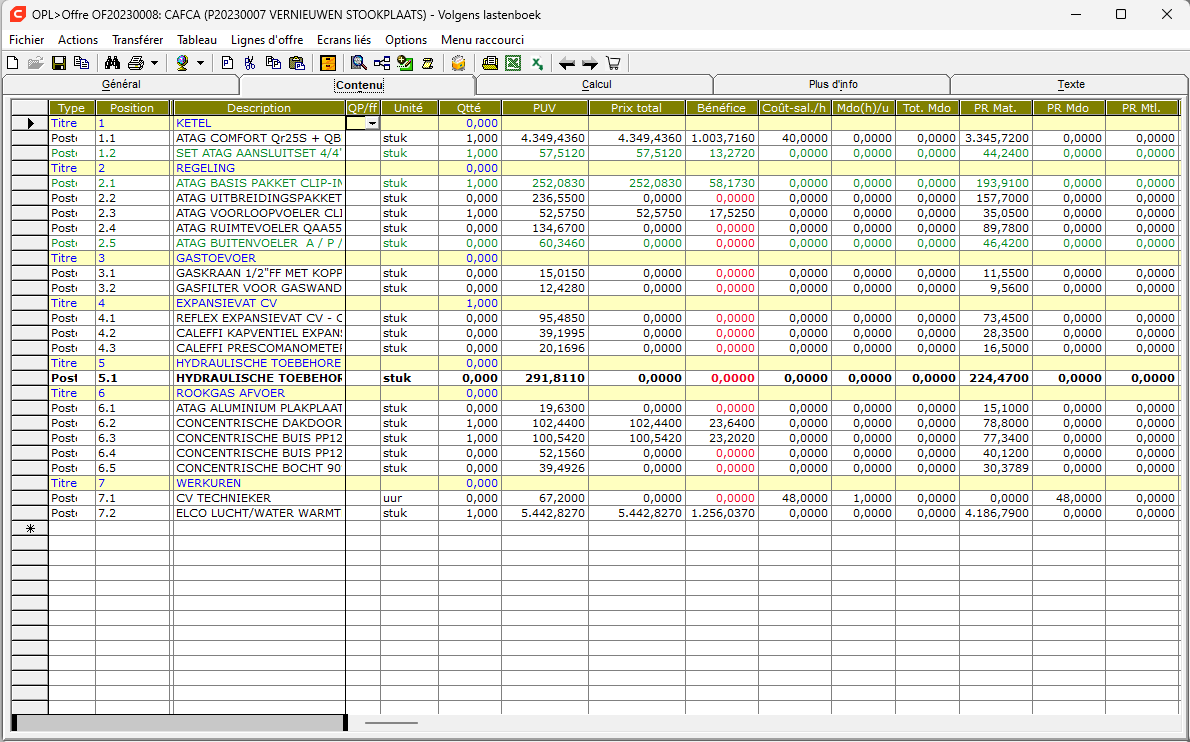The width and height of the screenshot is (1190, 742).
Task: Switch to the Plus d'info tab
Action: [833, 84]
